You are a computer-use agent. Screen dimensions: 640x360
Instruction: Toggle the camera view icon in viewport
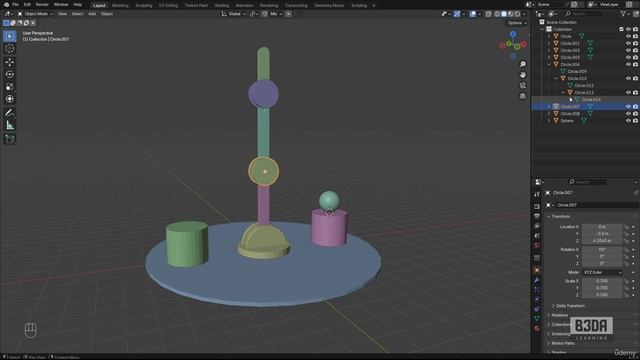[523, 85]
